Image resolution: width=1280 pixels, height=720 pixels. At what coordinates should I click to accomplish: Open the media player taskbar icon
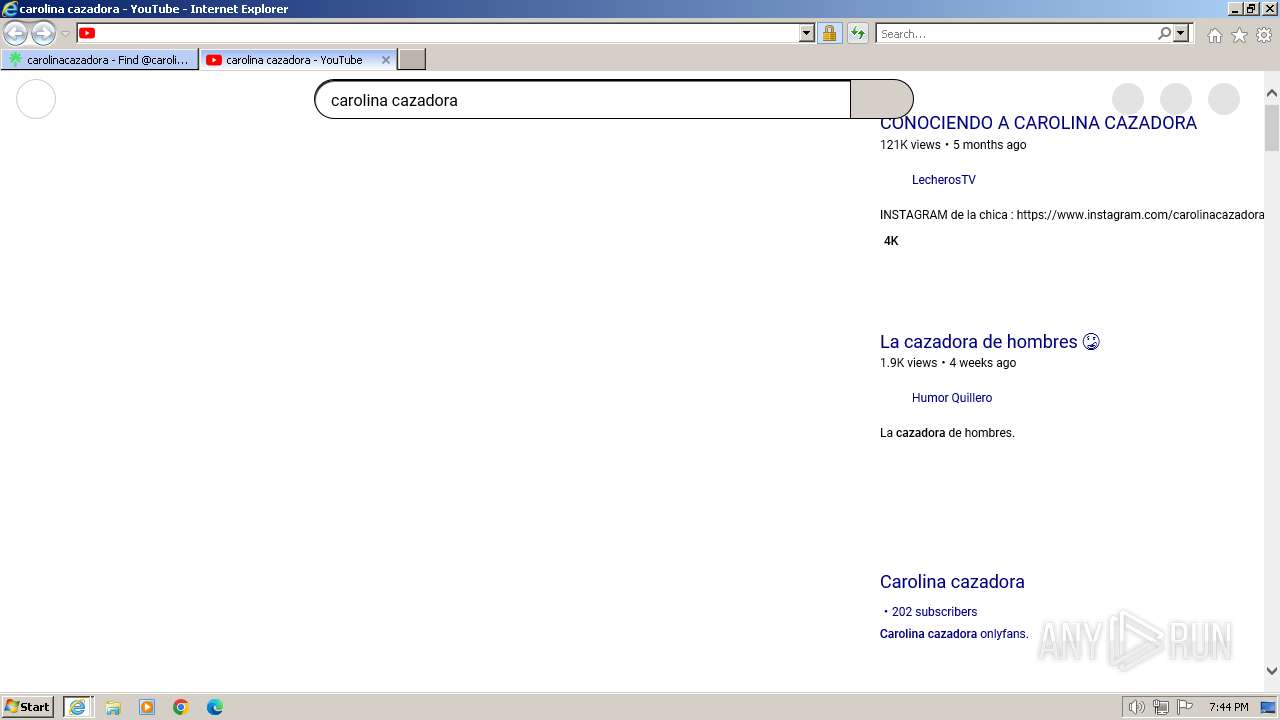click(147, 707)
